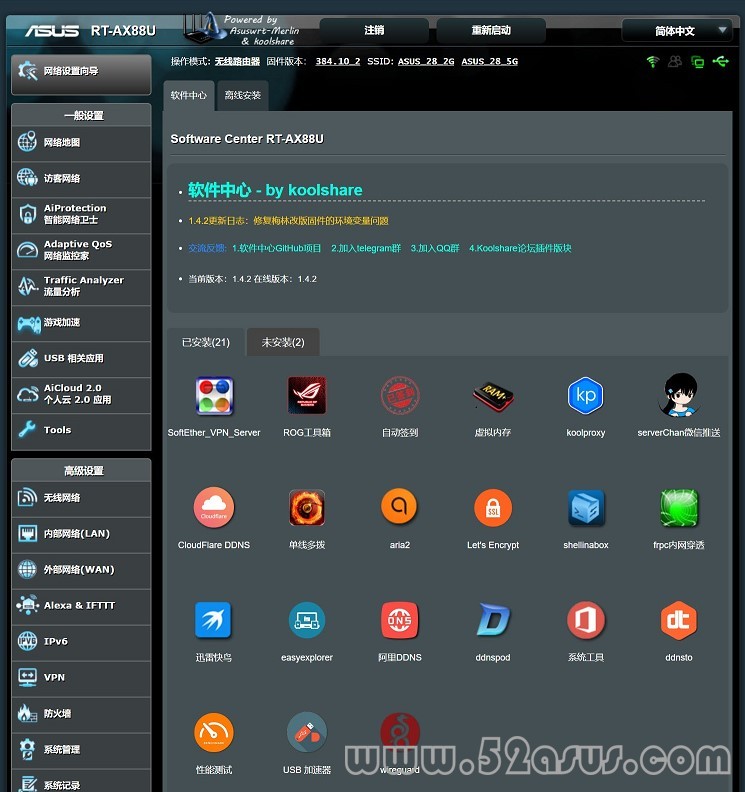Open the USB 加速器 plugin
This screenshot has width=745, height=792.
pyautogui.click(x=307, y=732)
